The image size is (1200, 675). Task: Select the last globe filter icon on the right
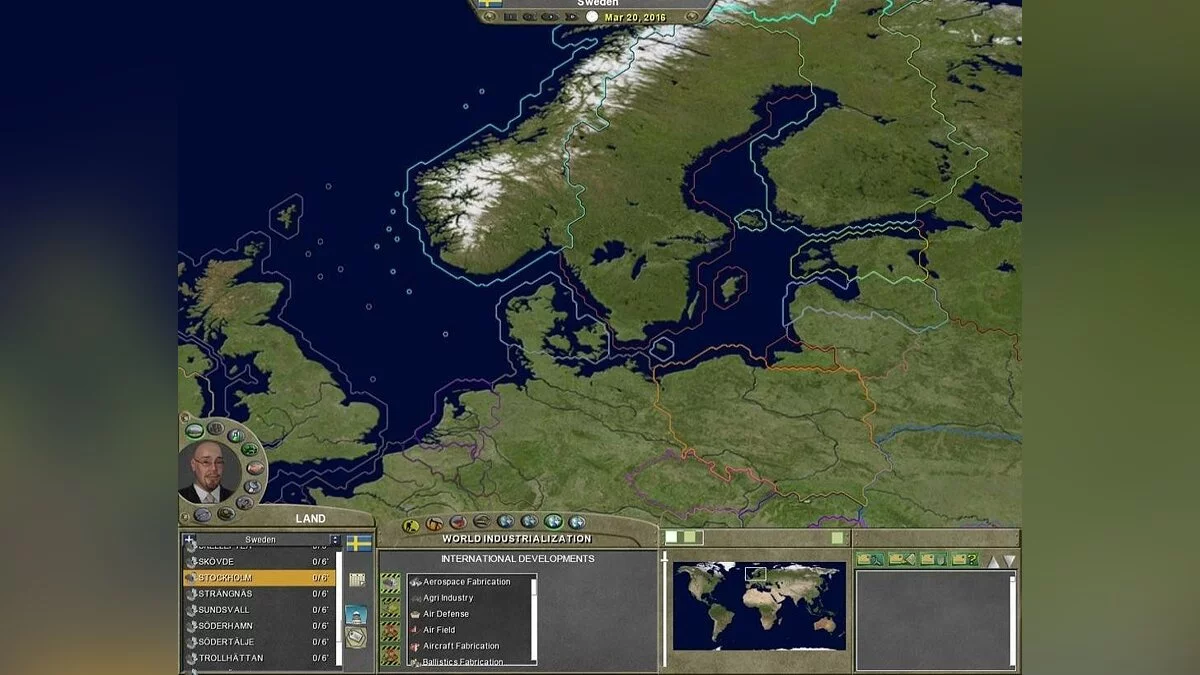(577, 522)
